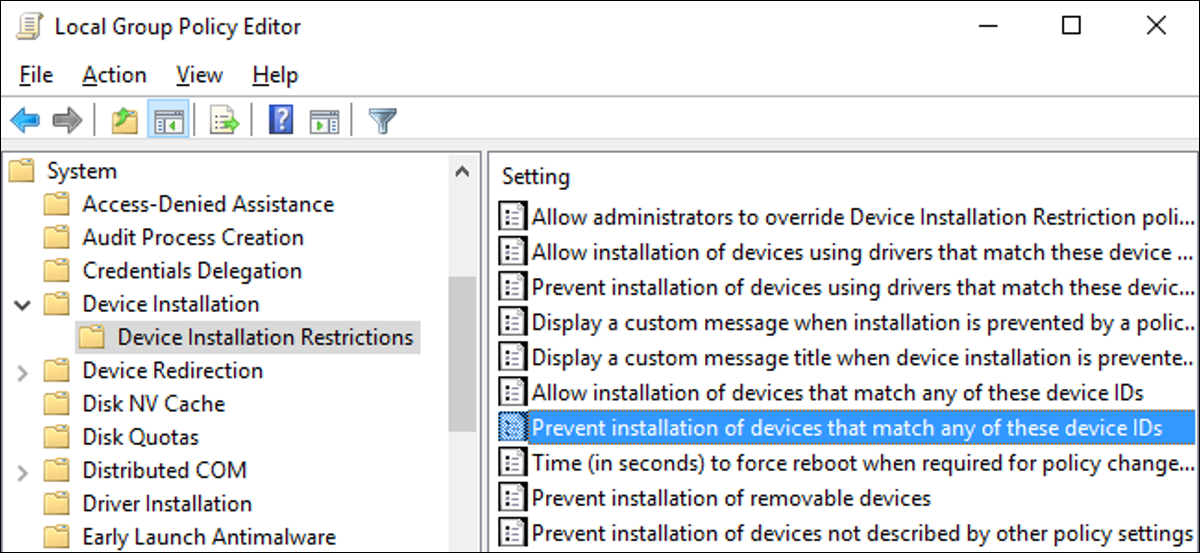Click the Disk Quotas folder icon

[57, 437]
